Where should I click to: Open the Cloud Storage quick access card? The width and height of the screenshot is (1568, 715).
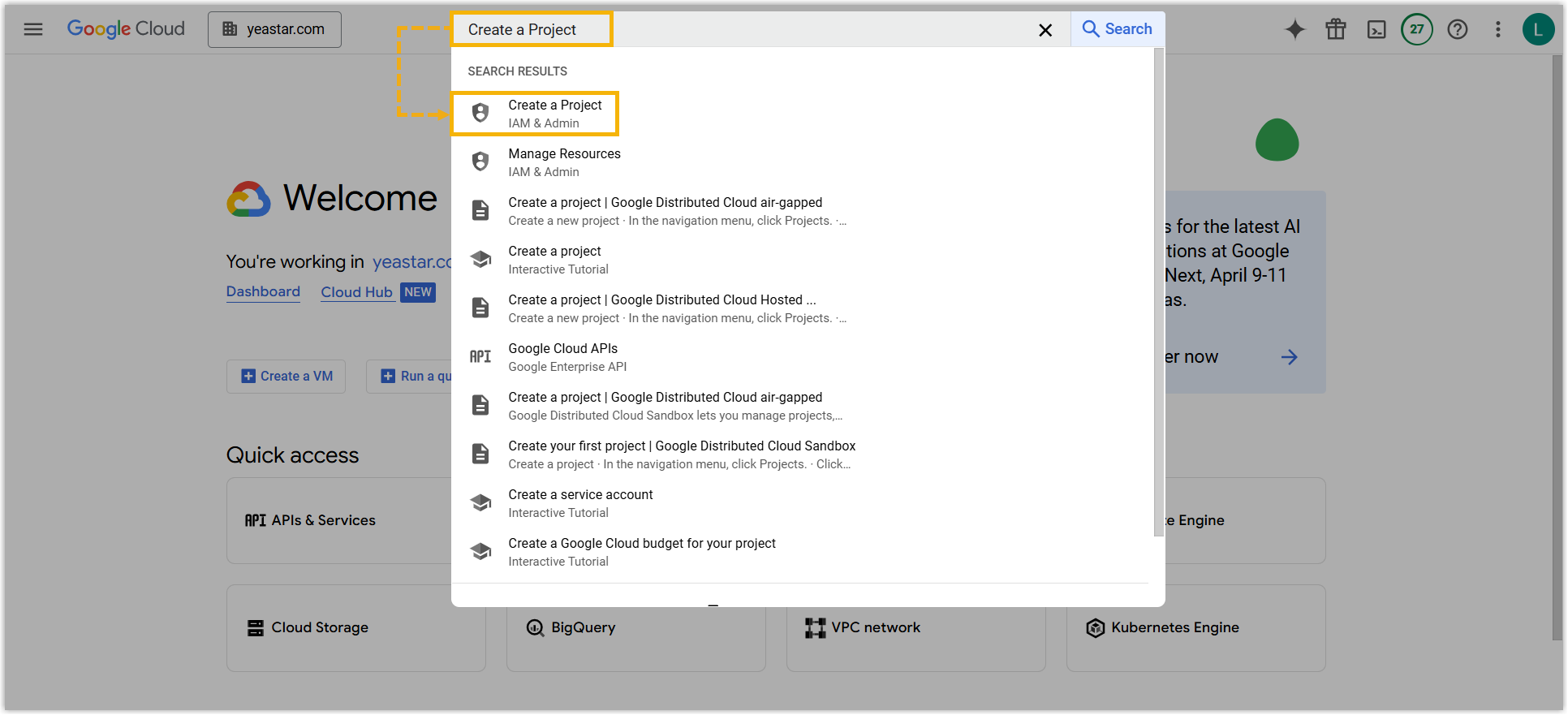tap(355, 628)
